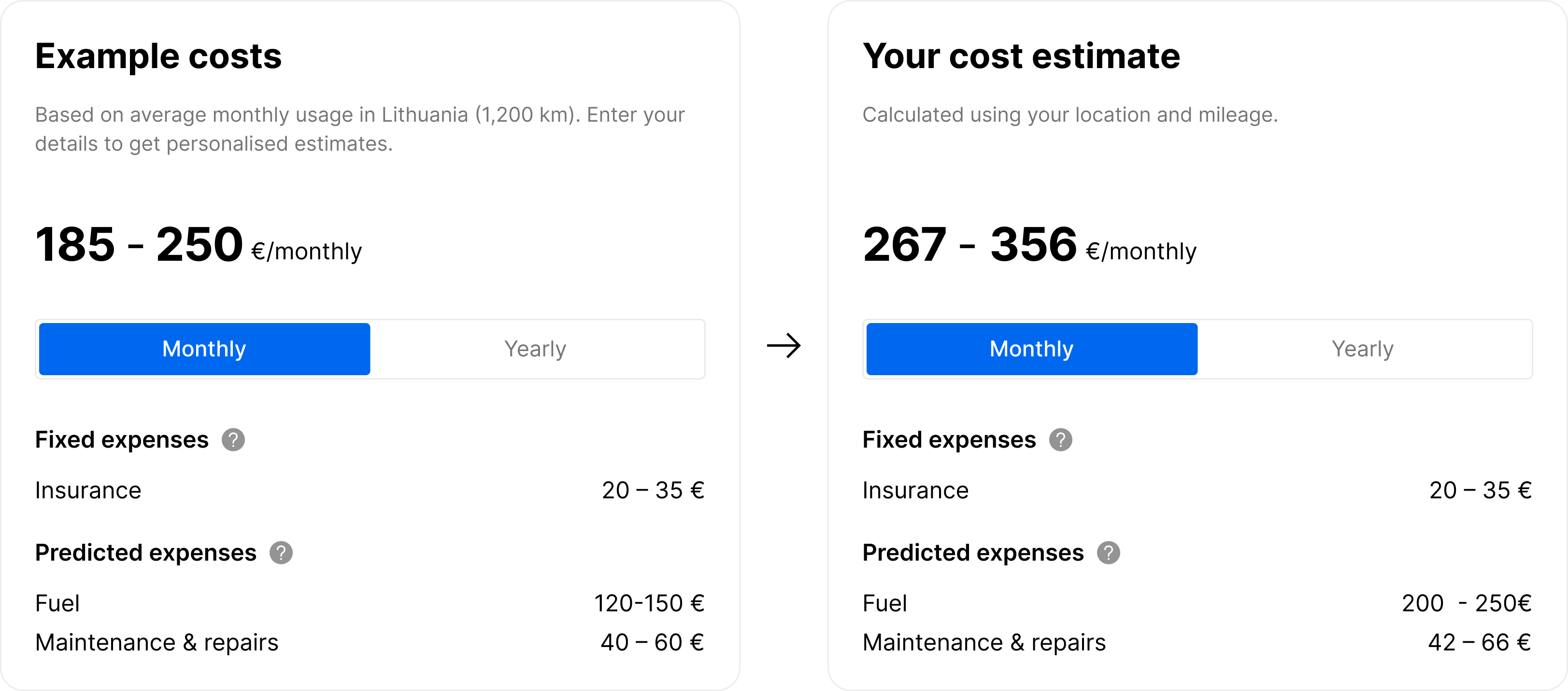Click help icon beside Predicted expenses in Example costs
The height and width of the screenshot is (691, 1568).
click(x=281, y=553)
